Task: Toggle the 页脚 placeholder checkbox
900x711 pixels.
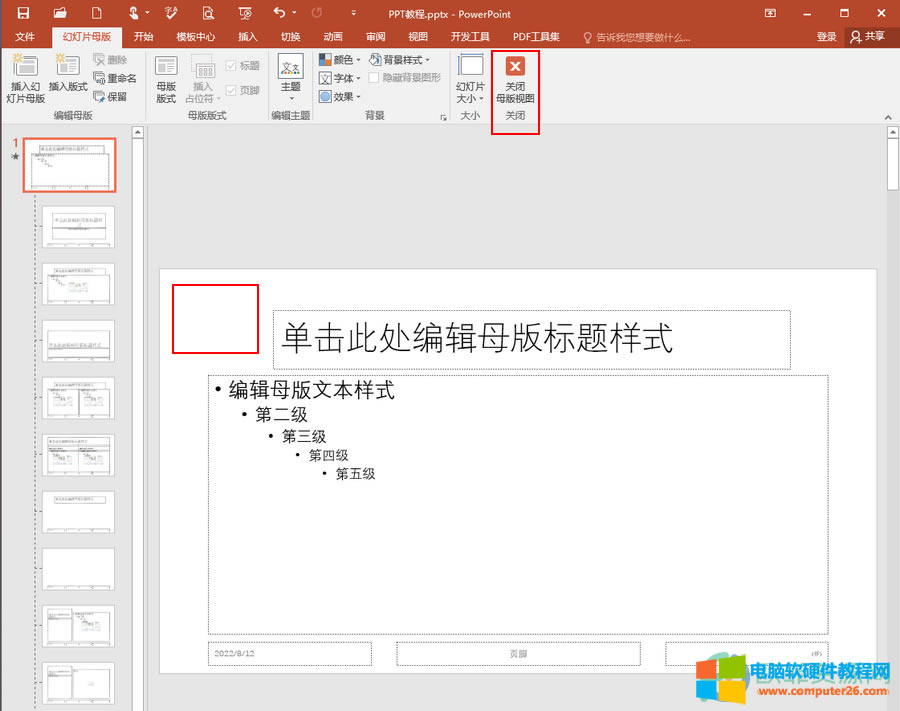Action: tap(230, 90)
